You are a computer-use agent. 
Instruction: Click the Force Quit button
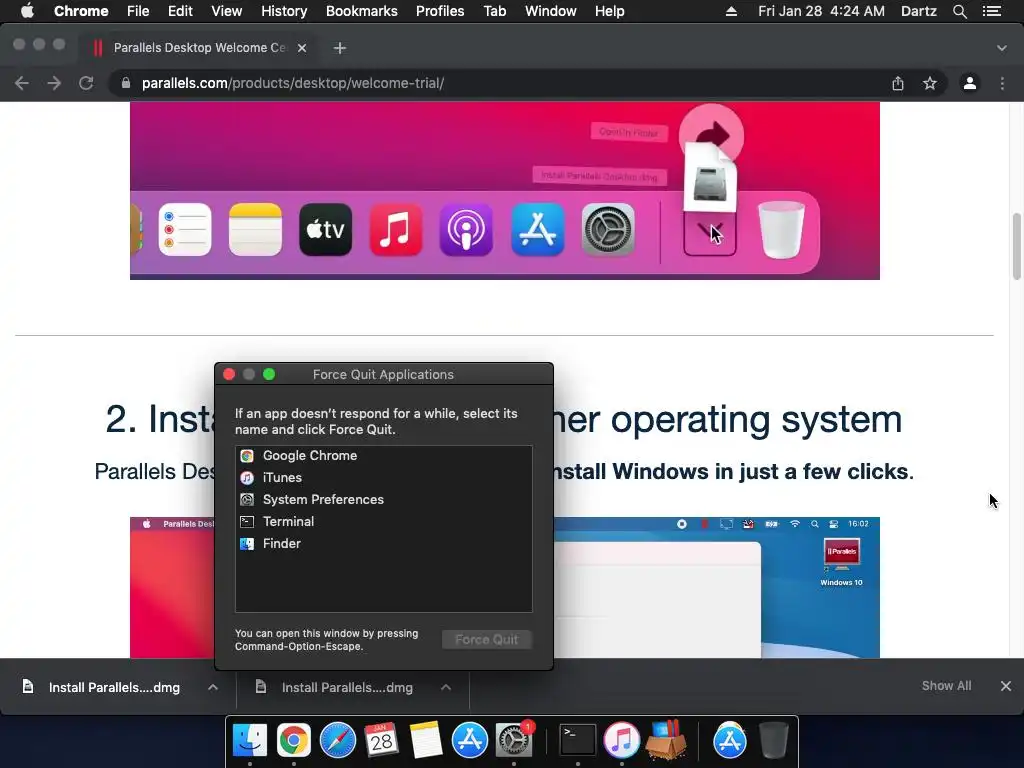[487, 640]
